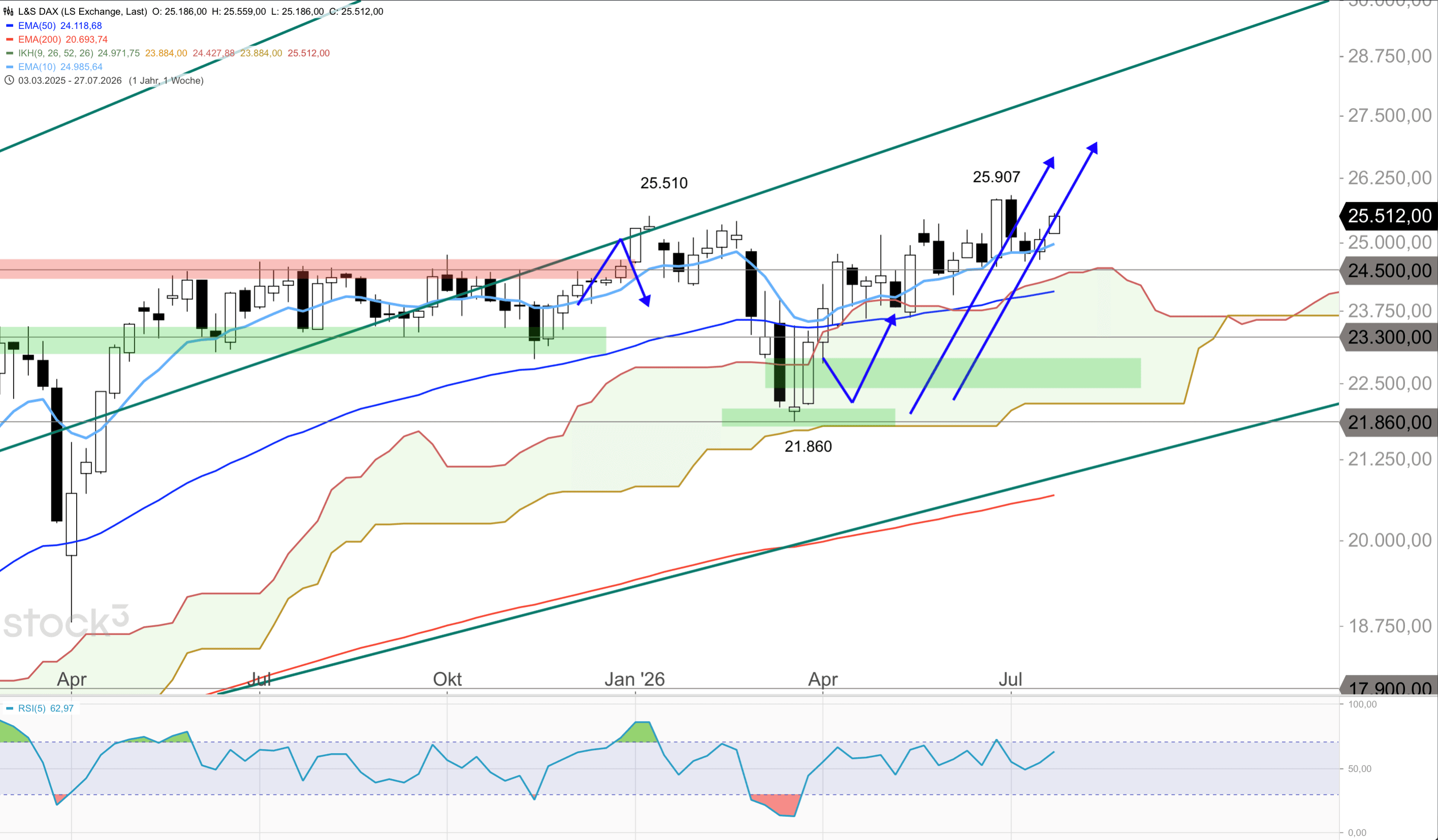Select the 25.907 high annotation text
Screen dimensions: 1438x840
click(996, 177)
